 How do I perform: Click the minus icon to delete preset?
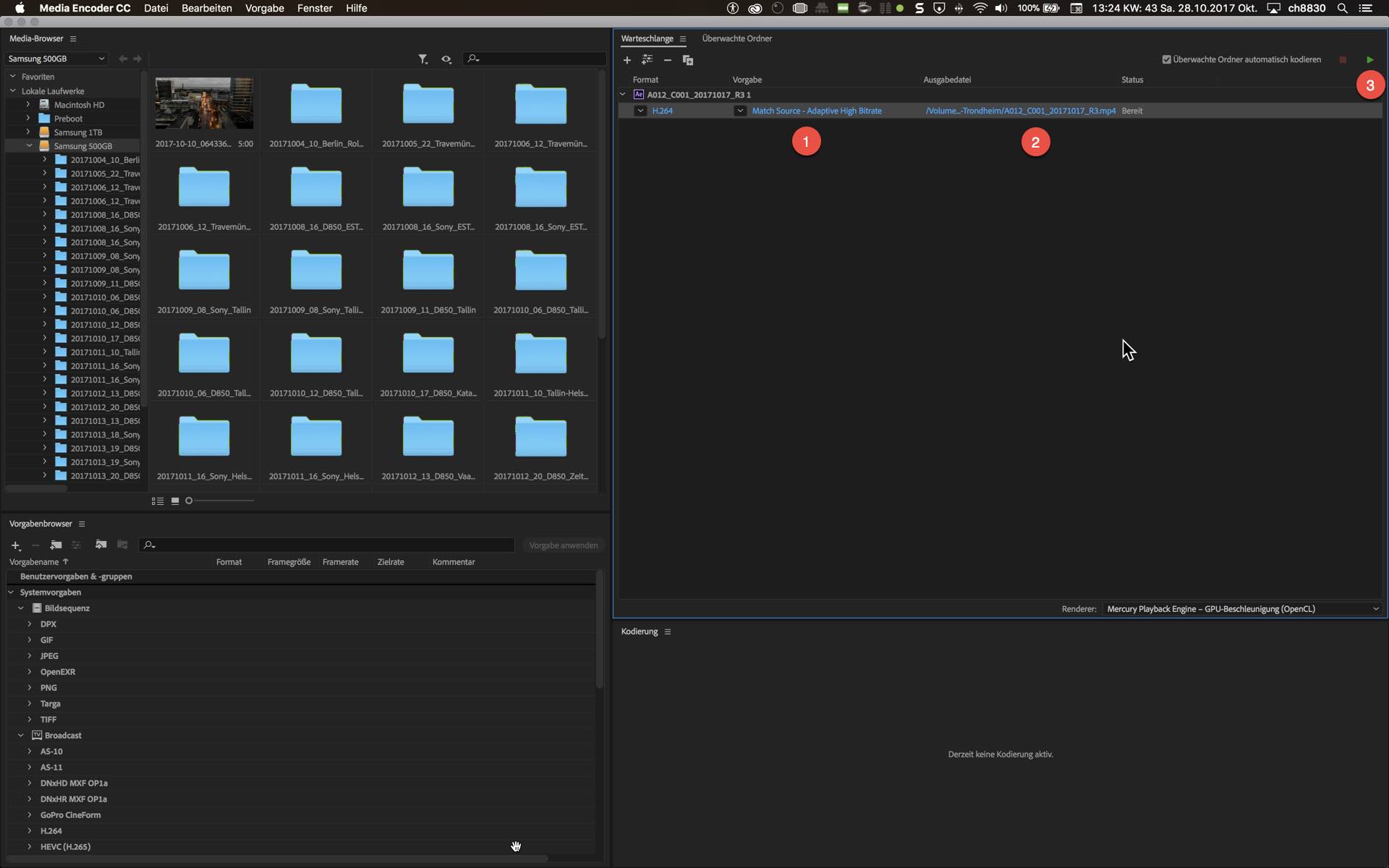35,545
